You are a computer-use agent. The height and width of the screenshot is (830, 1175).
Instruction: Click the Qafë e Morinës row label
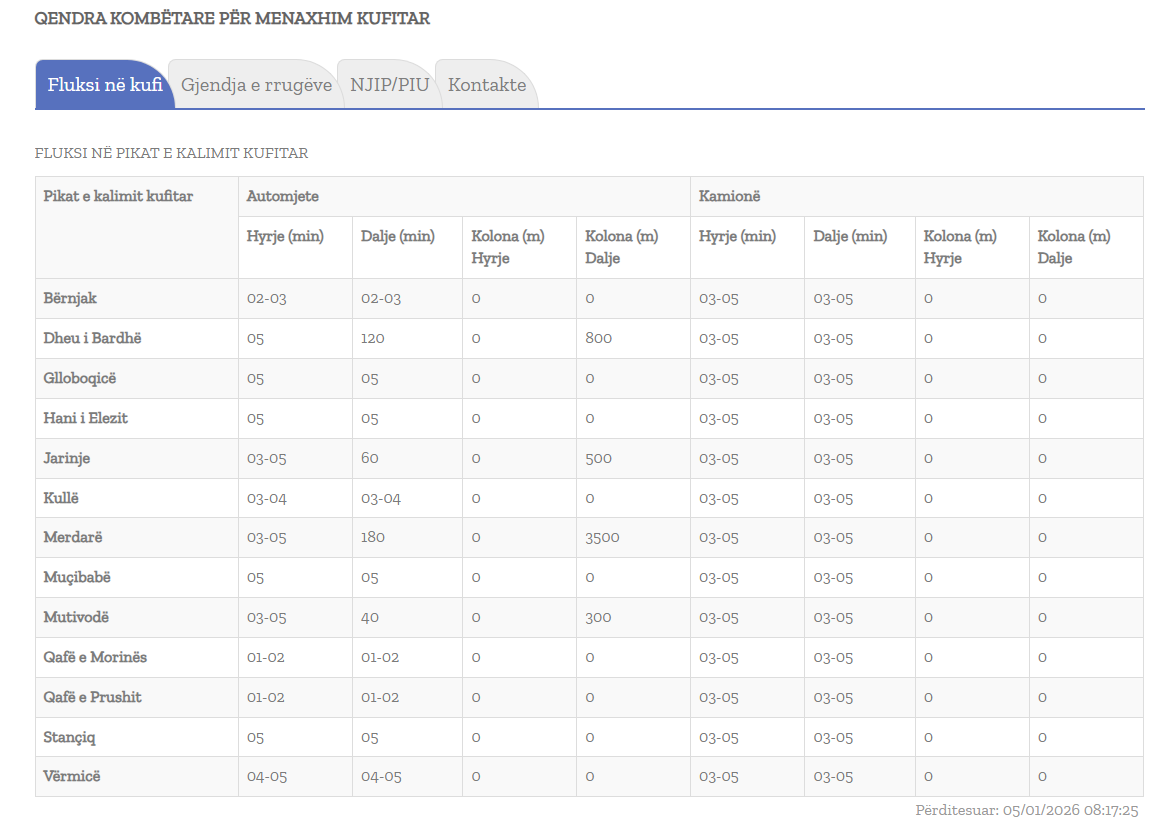point(95,657)
